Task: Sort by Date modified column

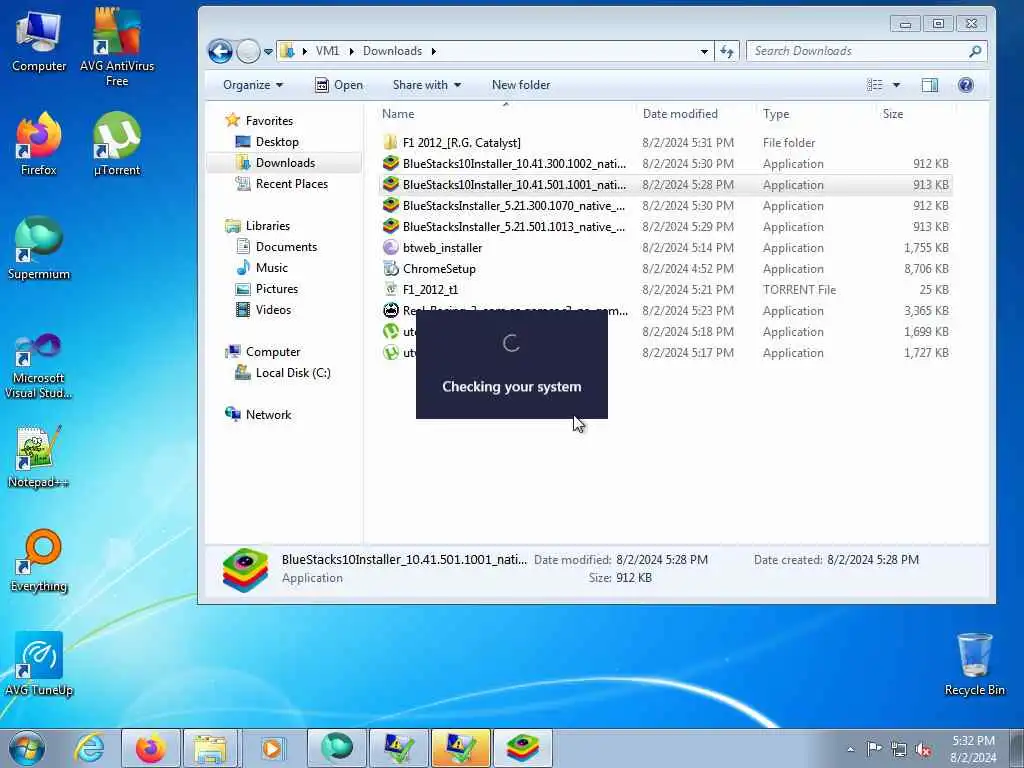Action: (x=680, y=114)
